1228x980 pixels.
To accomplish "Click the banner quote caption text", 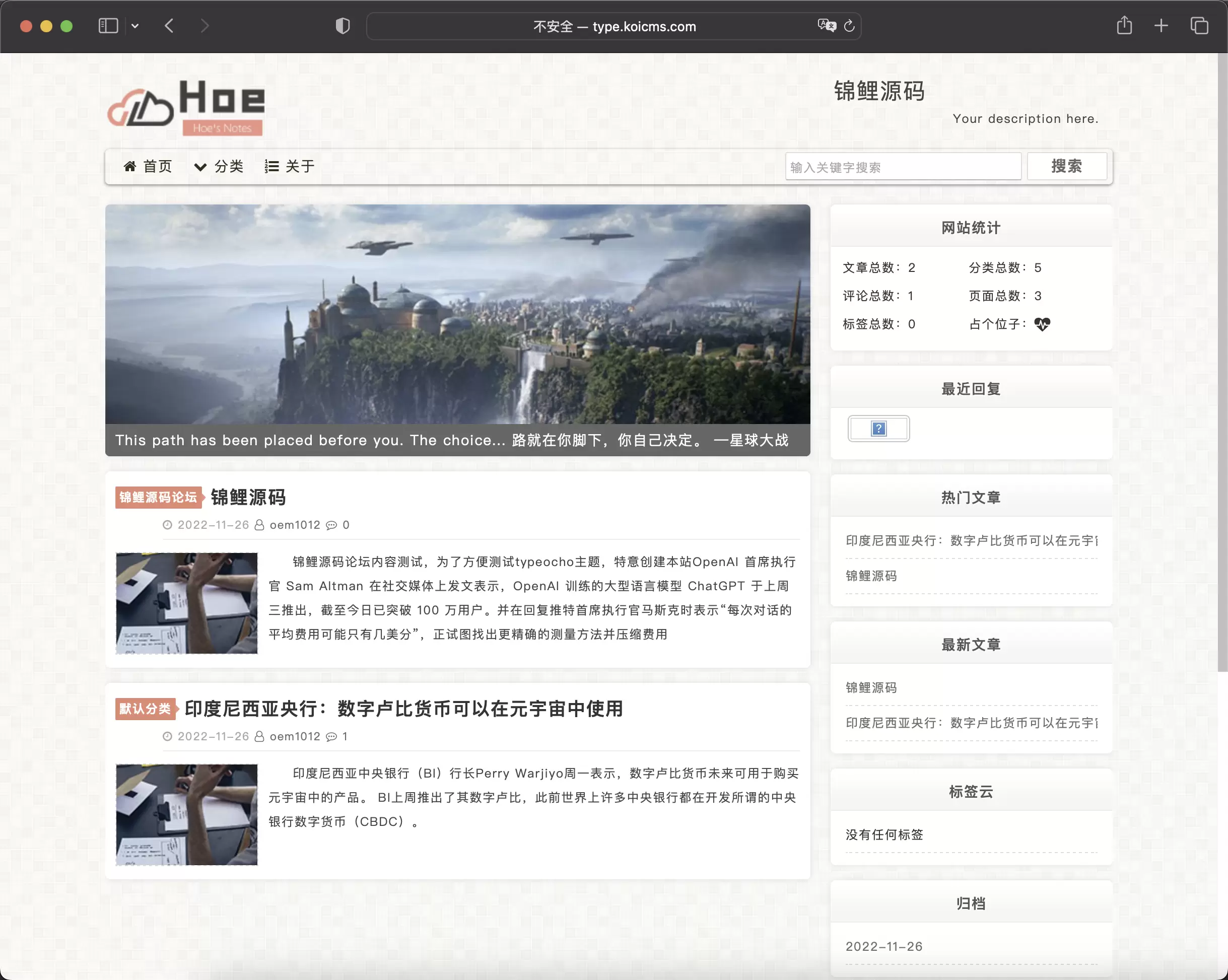I will (x=452, y=440).
